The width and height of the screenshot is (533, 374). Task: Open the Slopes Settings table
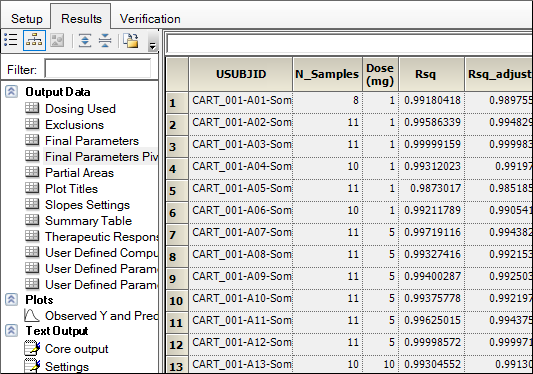tap(87, 204)
